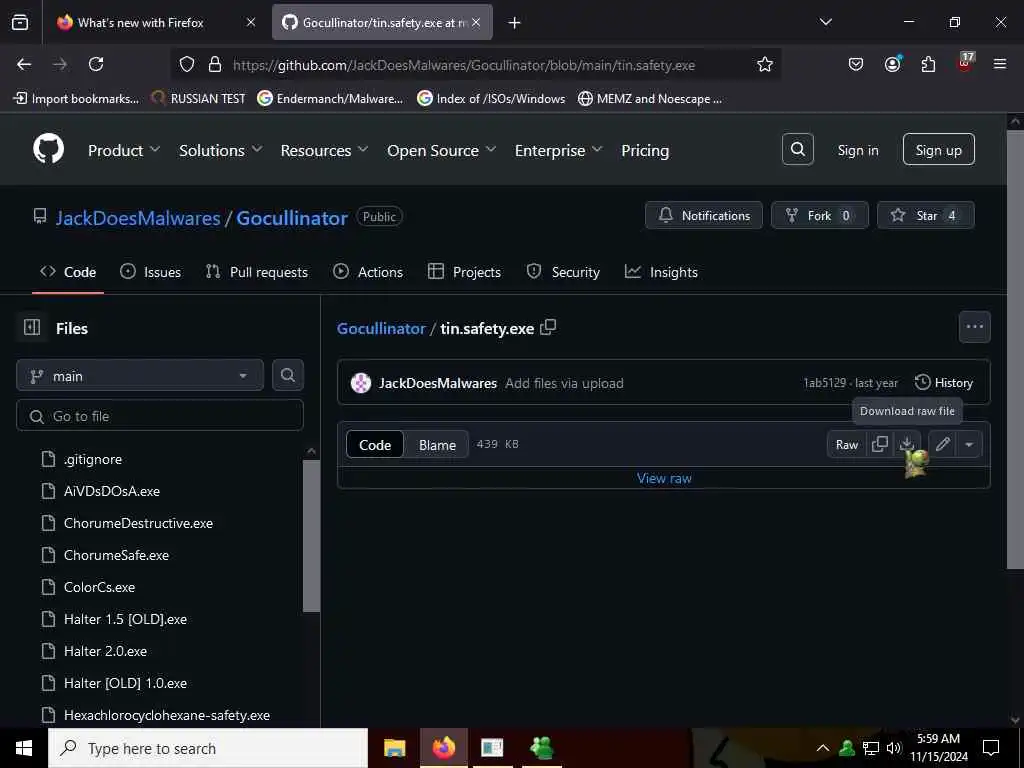Open the volume speaker tray icon
This screenshot has height=768, width=1024.
893,748
